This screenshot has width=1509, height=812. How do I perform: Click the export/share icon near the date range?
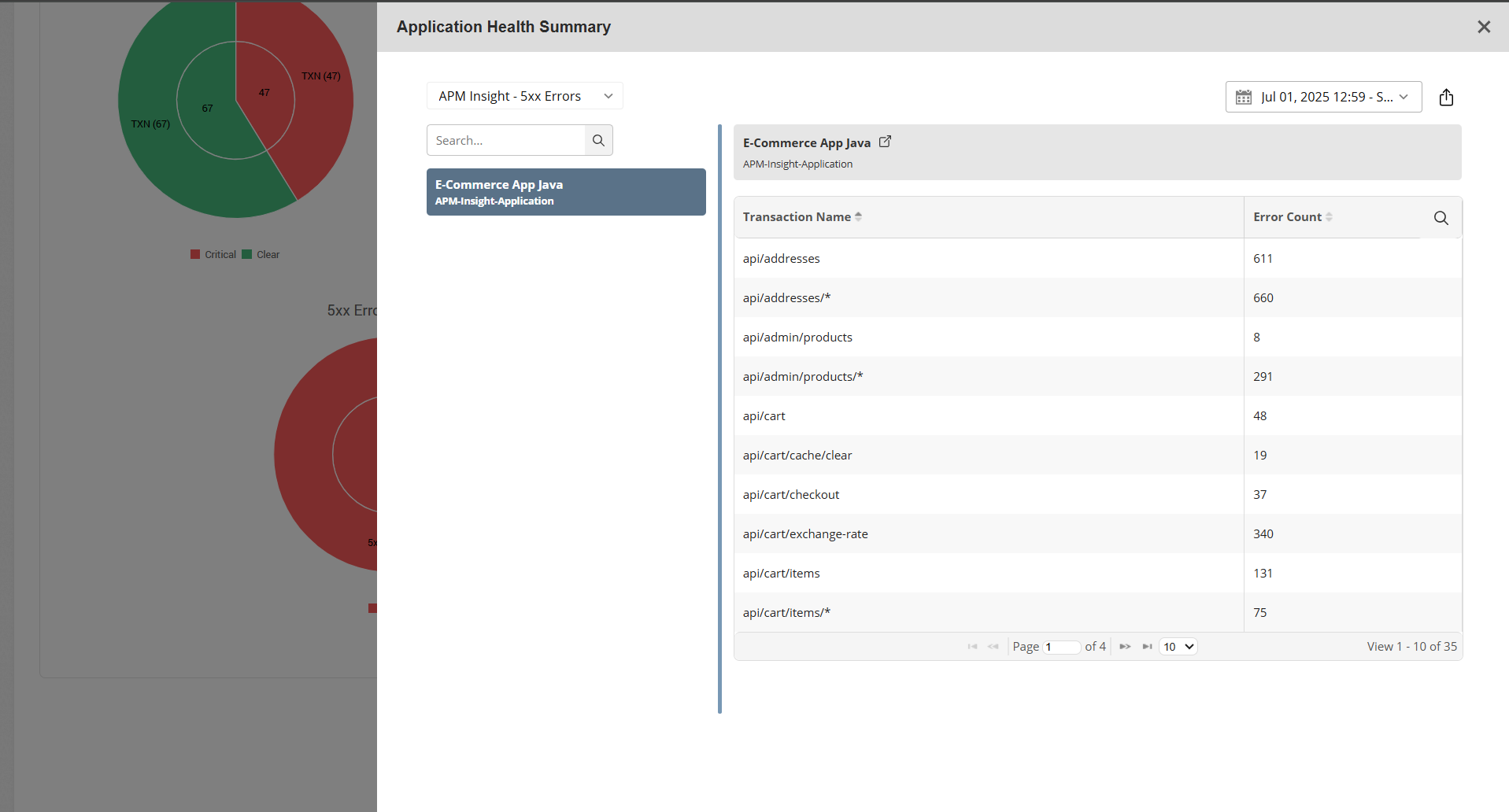pos(1447,97)
